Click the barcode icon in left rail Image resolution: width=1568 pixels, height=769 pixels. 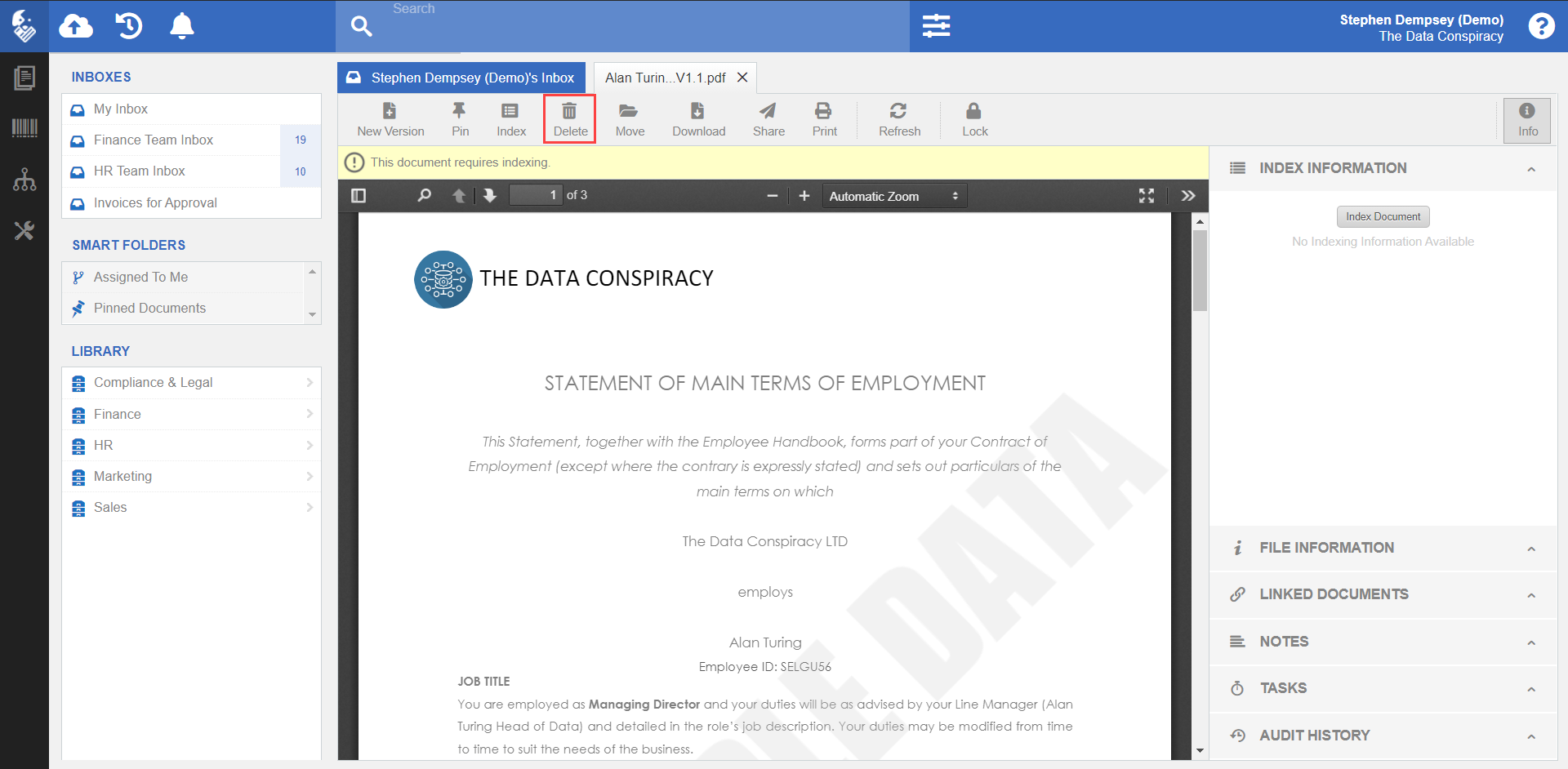pyautogui.click(x=24, y=127)
